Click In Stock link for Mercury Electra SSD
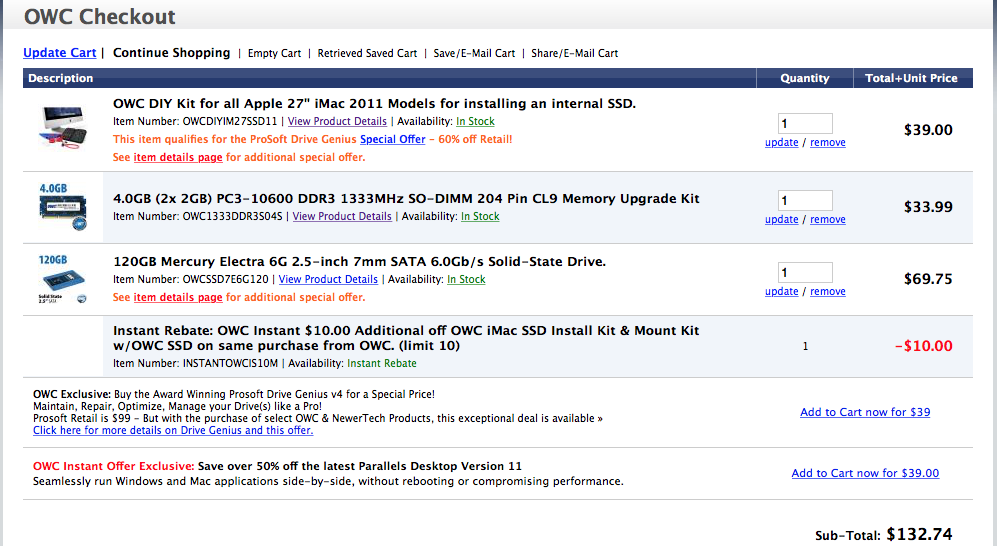Image resolution: width=997 pixels, height=546 pixels. click(x=466, y=279)
